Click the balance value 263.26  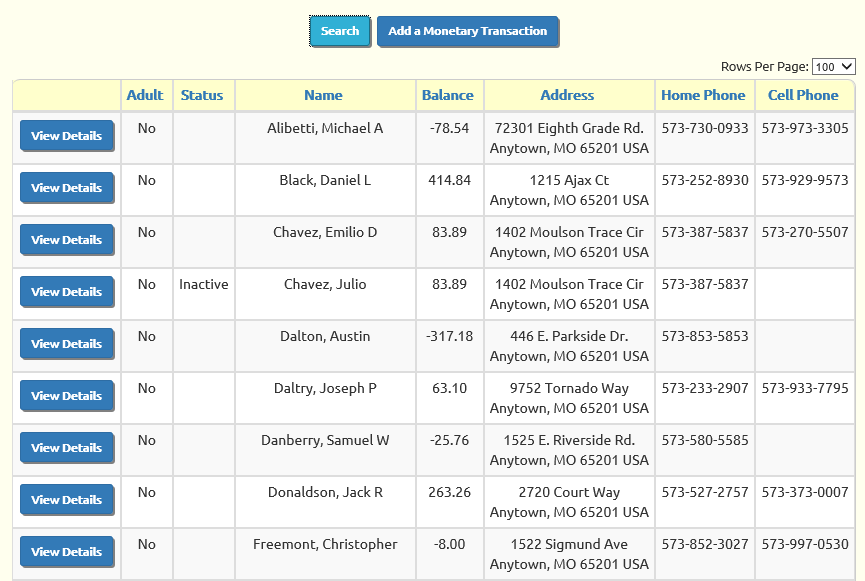(450, 492)
